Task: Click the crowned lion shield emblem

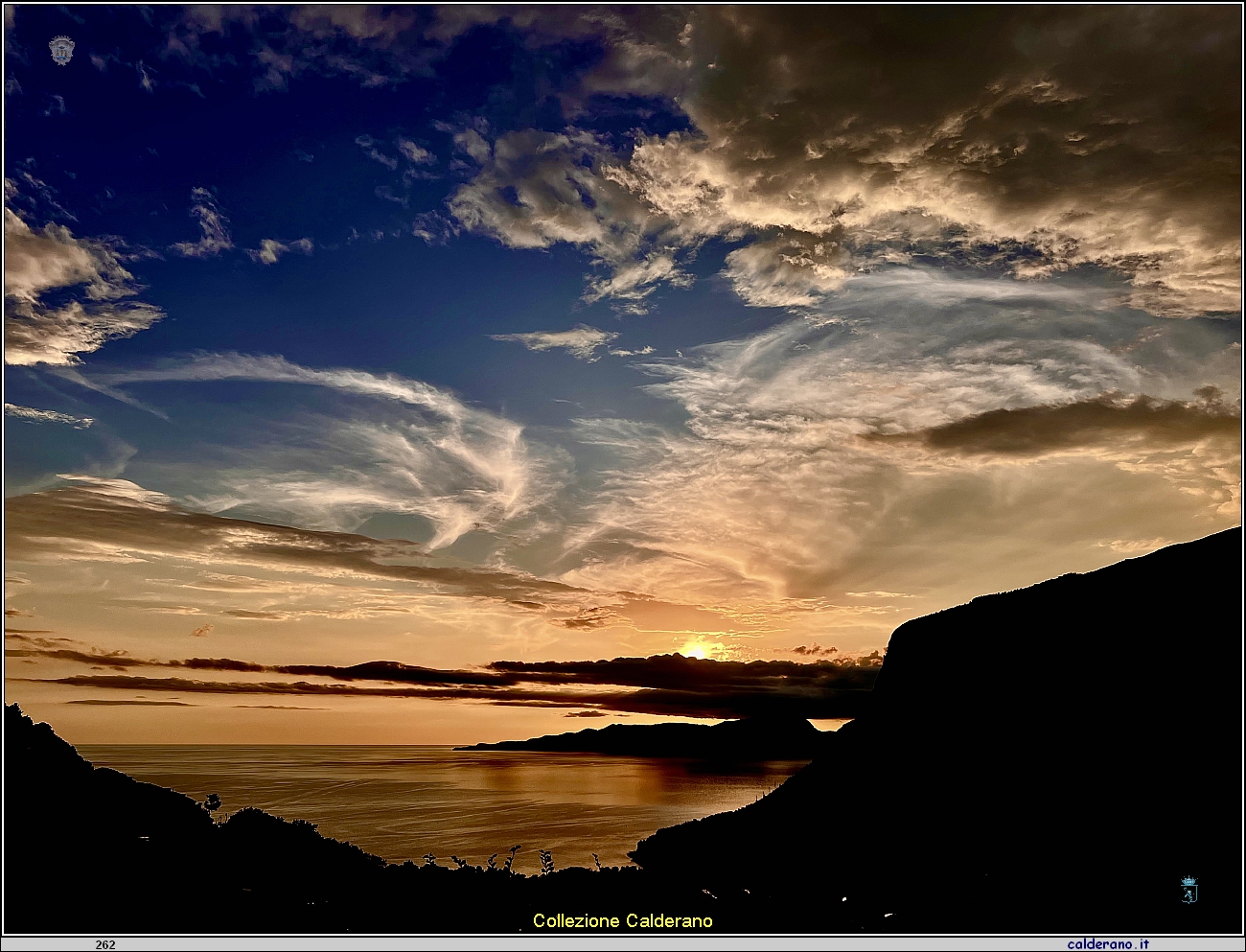Action: pos(1188,890)
